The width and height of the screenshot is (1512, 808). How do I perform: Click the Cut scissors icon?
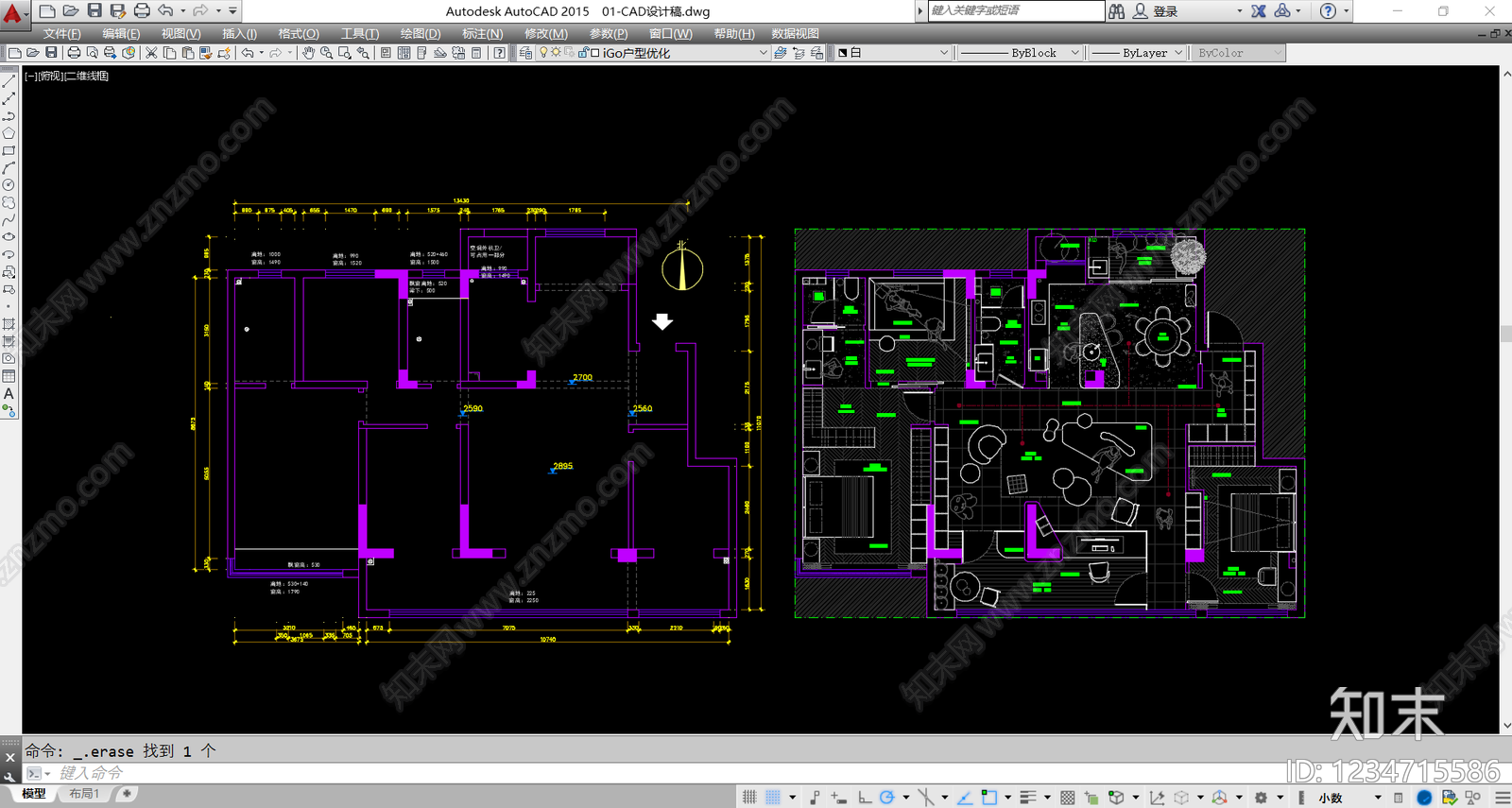(151, 53)
